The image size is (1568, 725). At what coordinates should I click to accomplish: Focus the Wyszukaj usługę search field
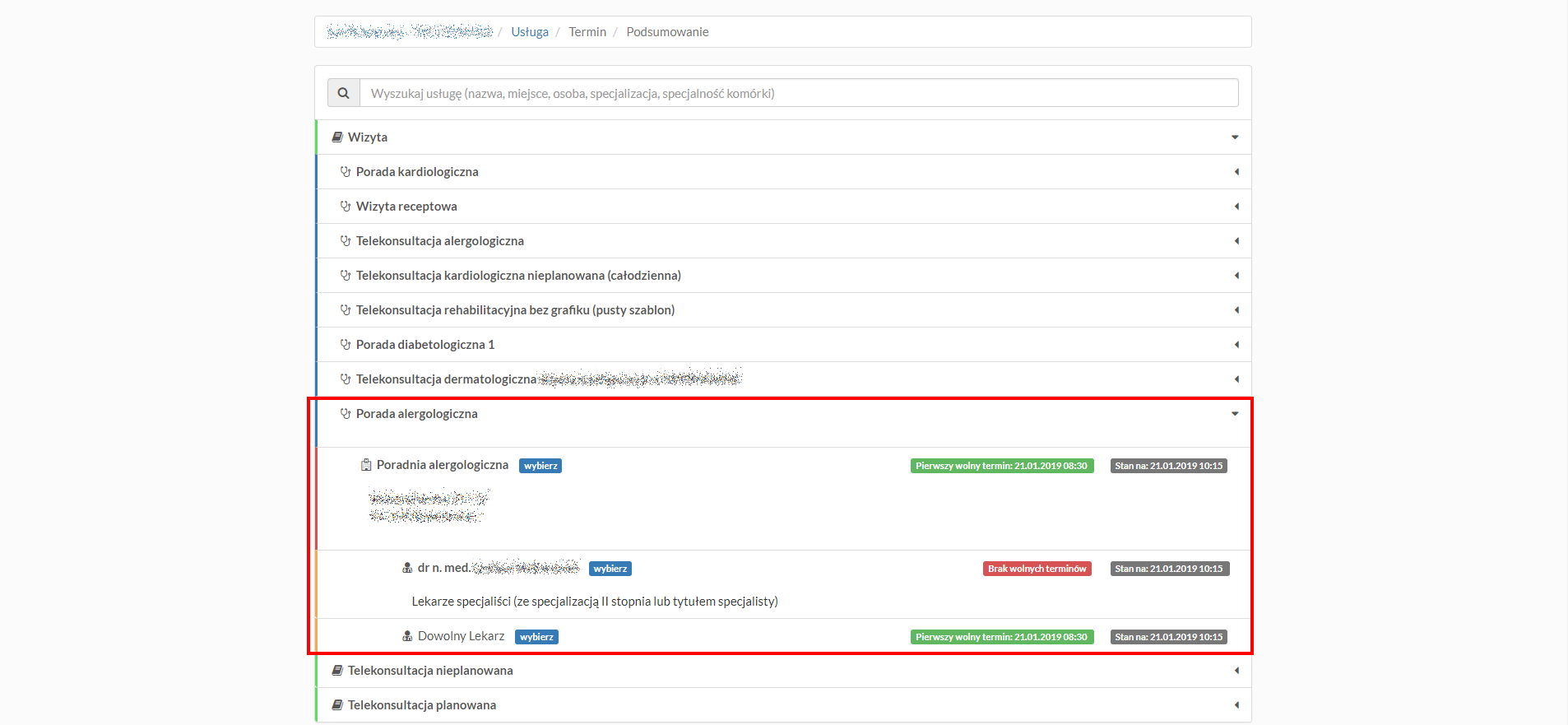coord(798,93)
